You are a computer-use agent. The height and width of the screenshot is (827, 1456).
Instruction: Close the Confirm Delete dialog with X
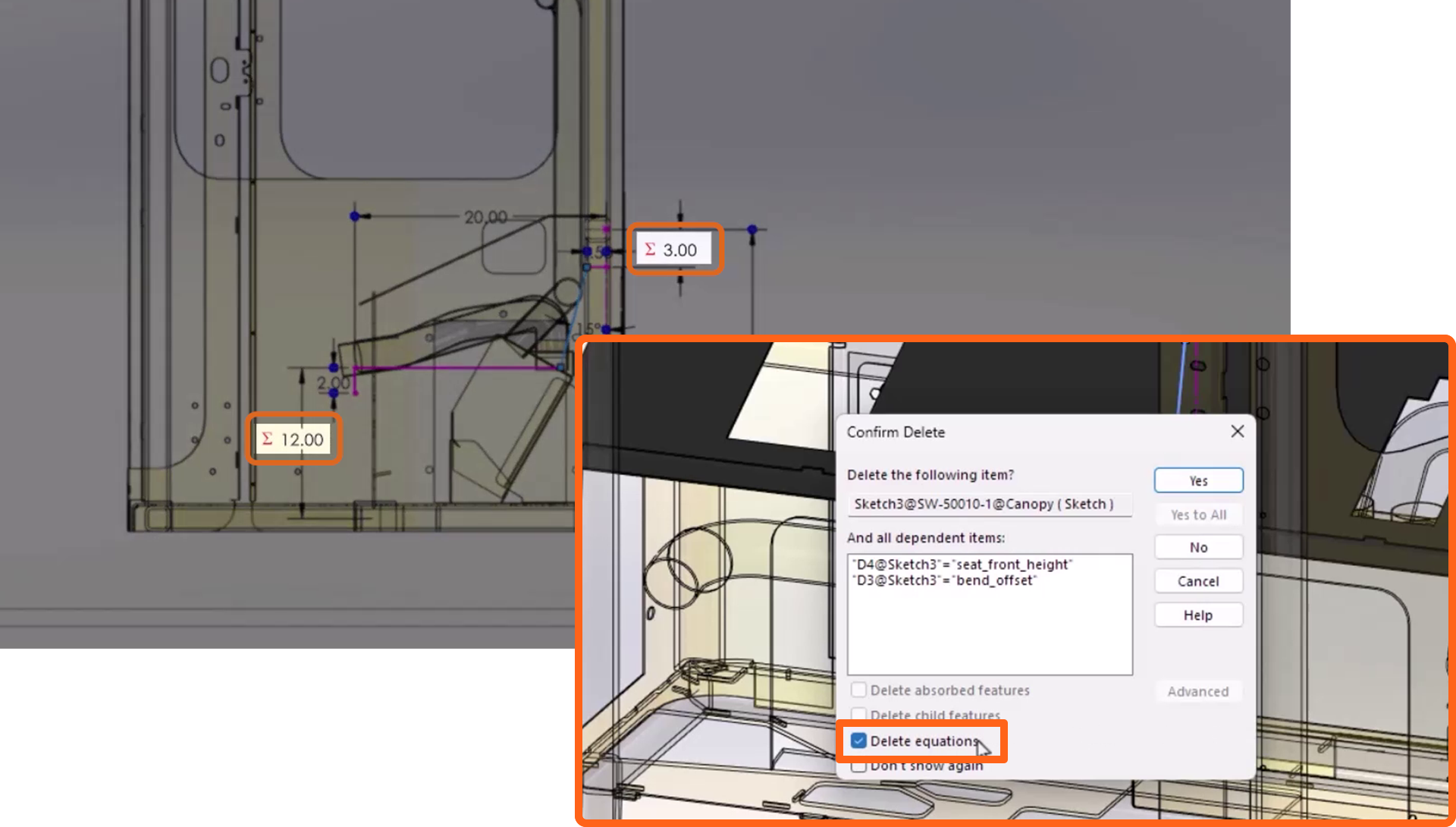1237,431
